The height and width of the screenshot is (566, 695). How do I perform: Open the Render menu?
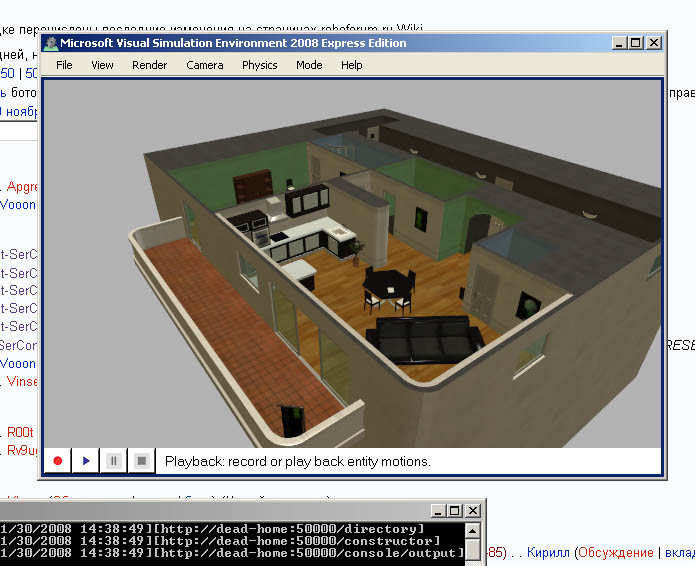tap(149, 65)
